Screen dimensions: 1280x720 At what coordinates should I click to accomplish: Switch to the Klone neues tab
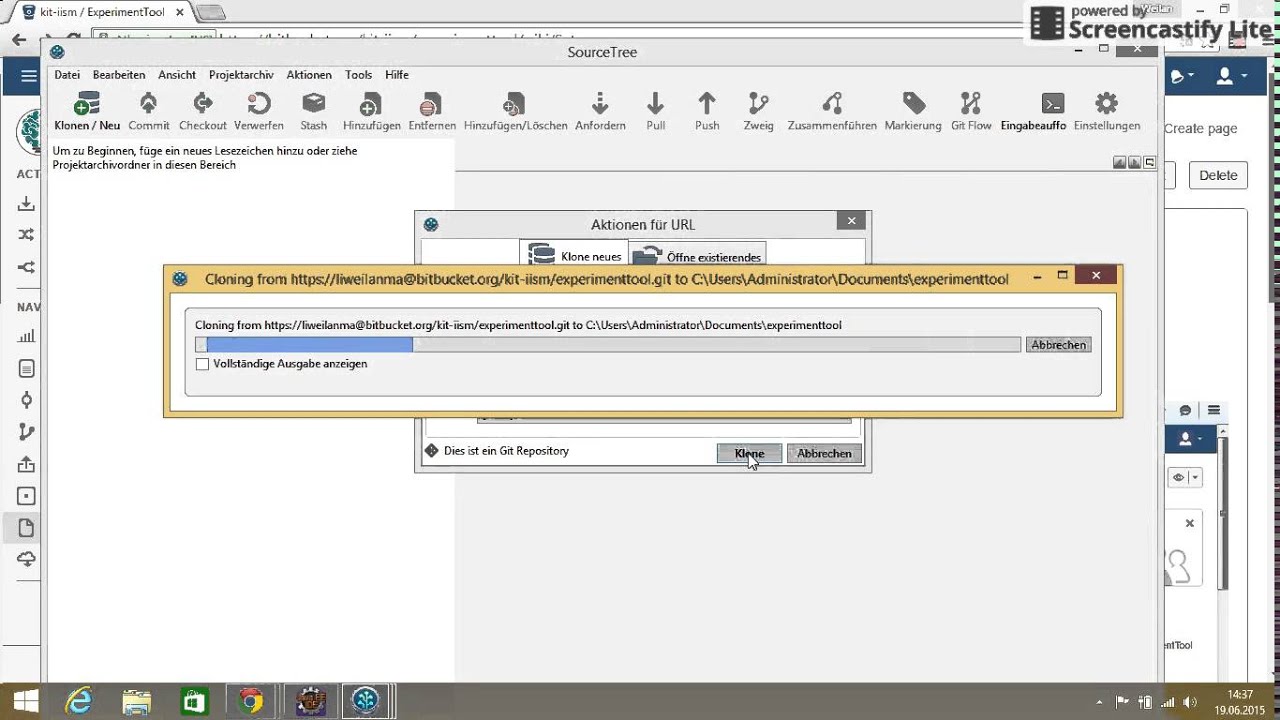click(574, 255)
